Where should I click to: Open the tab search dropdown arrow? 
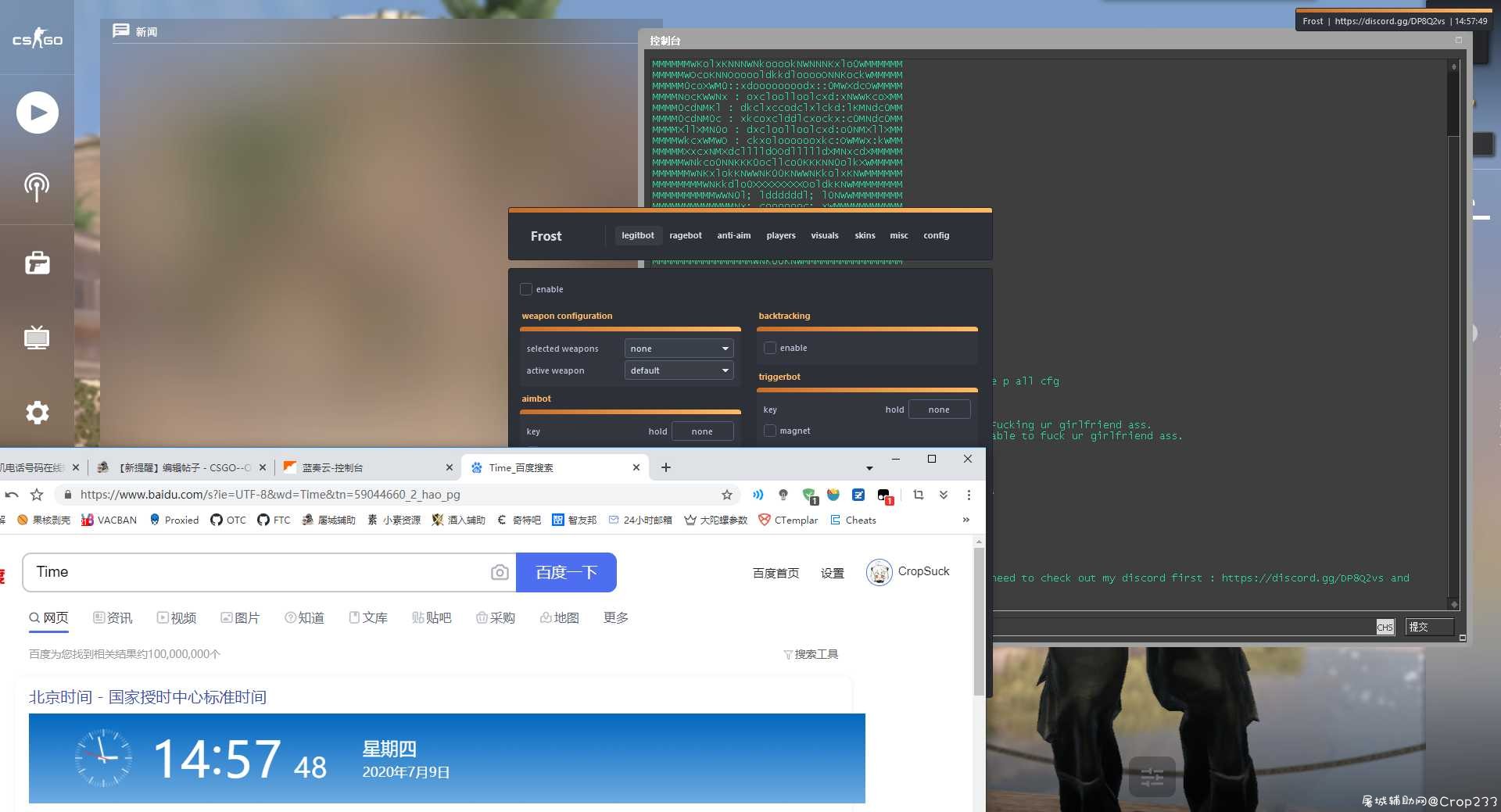click(869, 468)
